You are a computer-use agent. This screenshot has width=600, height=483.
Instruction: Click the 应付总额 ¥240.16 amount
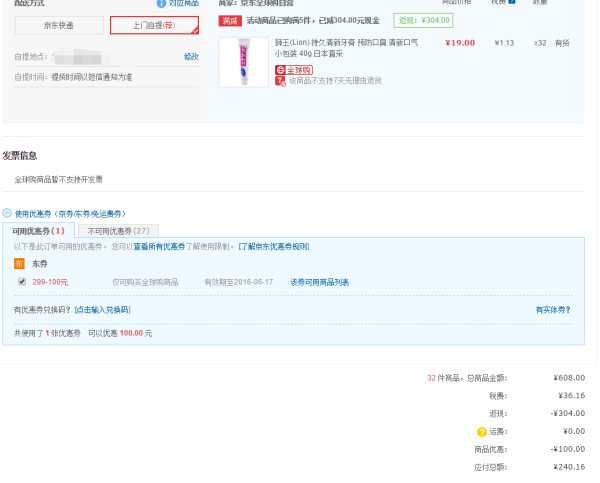[569, 467]
